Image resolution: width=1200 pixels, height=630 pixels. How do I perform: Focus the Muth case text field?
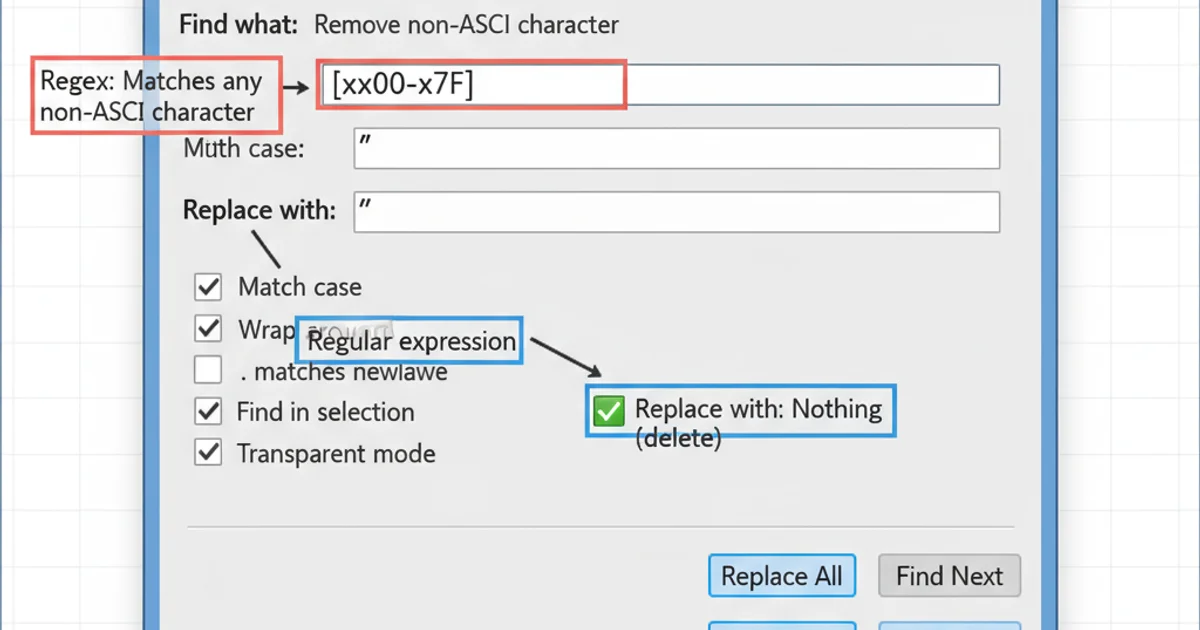click(x=676, y=149)
